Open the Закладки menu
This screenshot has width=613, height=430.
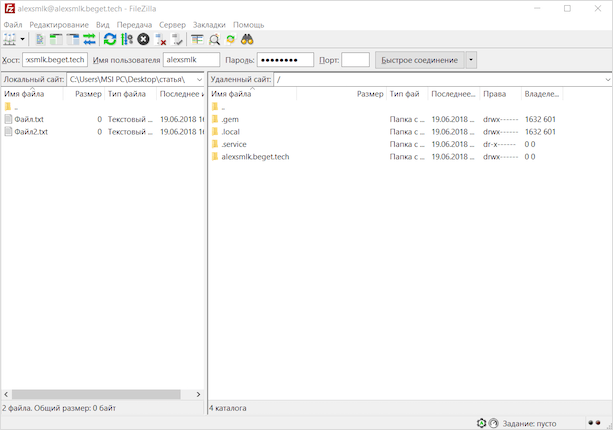(x=208, y=24)
